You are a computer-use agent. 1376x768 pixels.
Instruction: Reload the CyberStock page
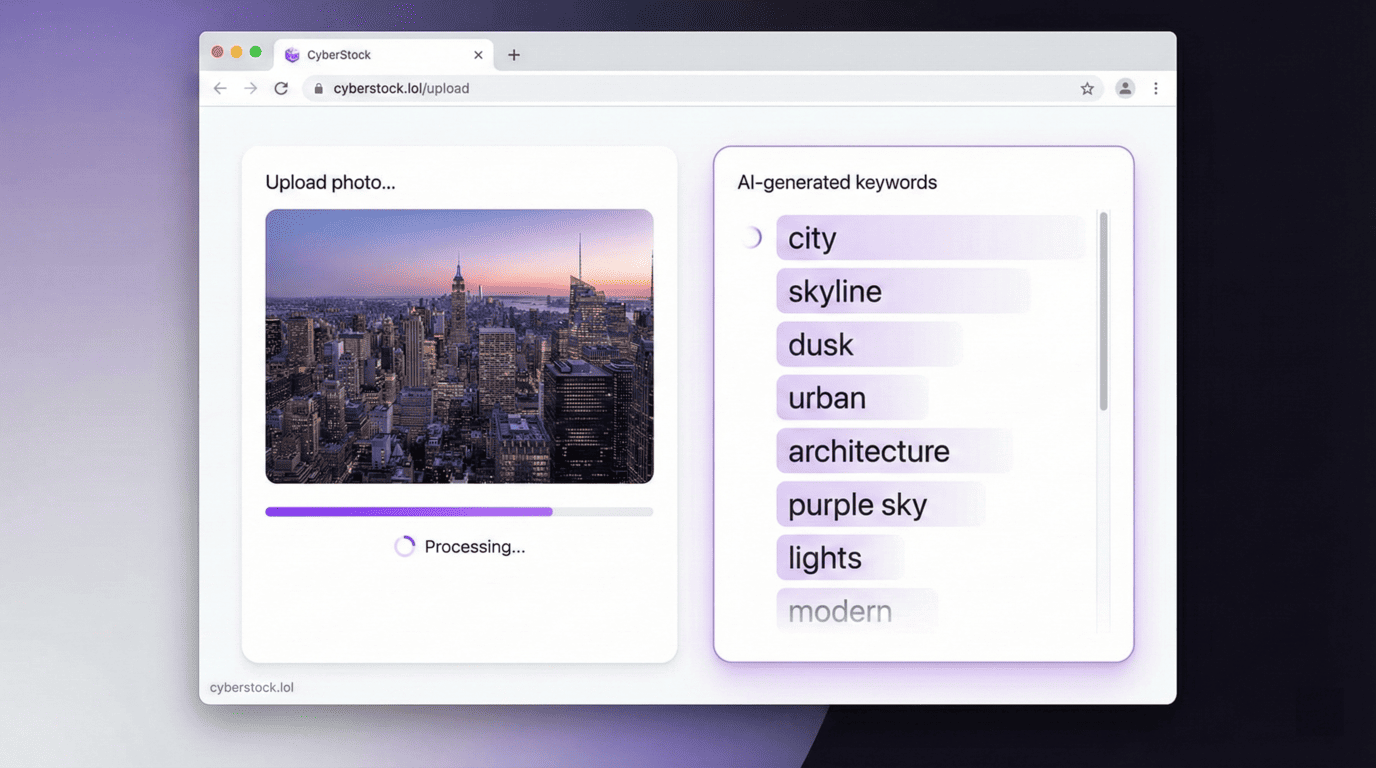pos(281,88)
